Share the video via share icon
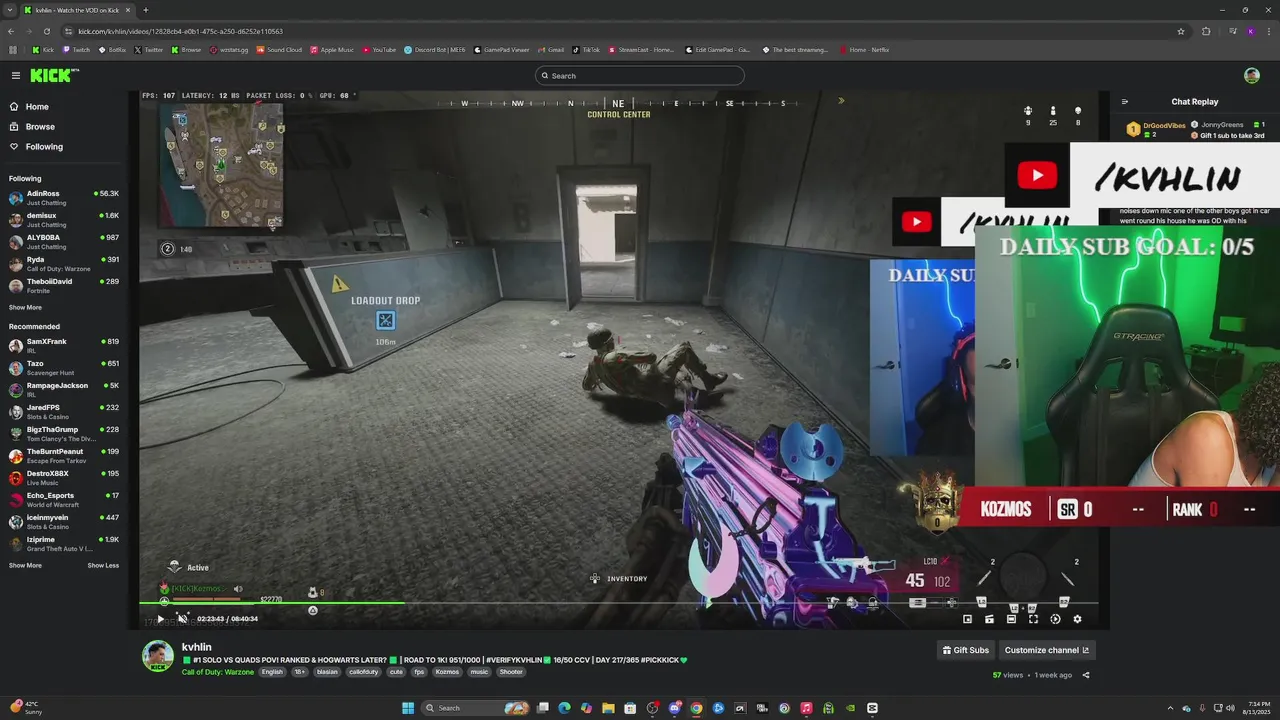Viewport: 1280px width, 720px height. 1086,675
